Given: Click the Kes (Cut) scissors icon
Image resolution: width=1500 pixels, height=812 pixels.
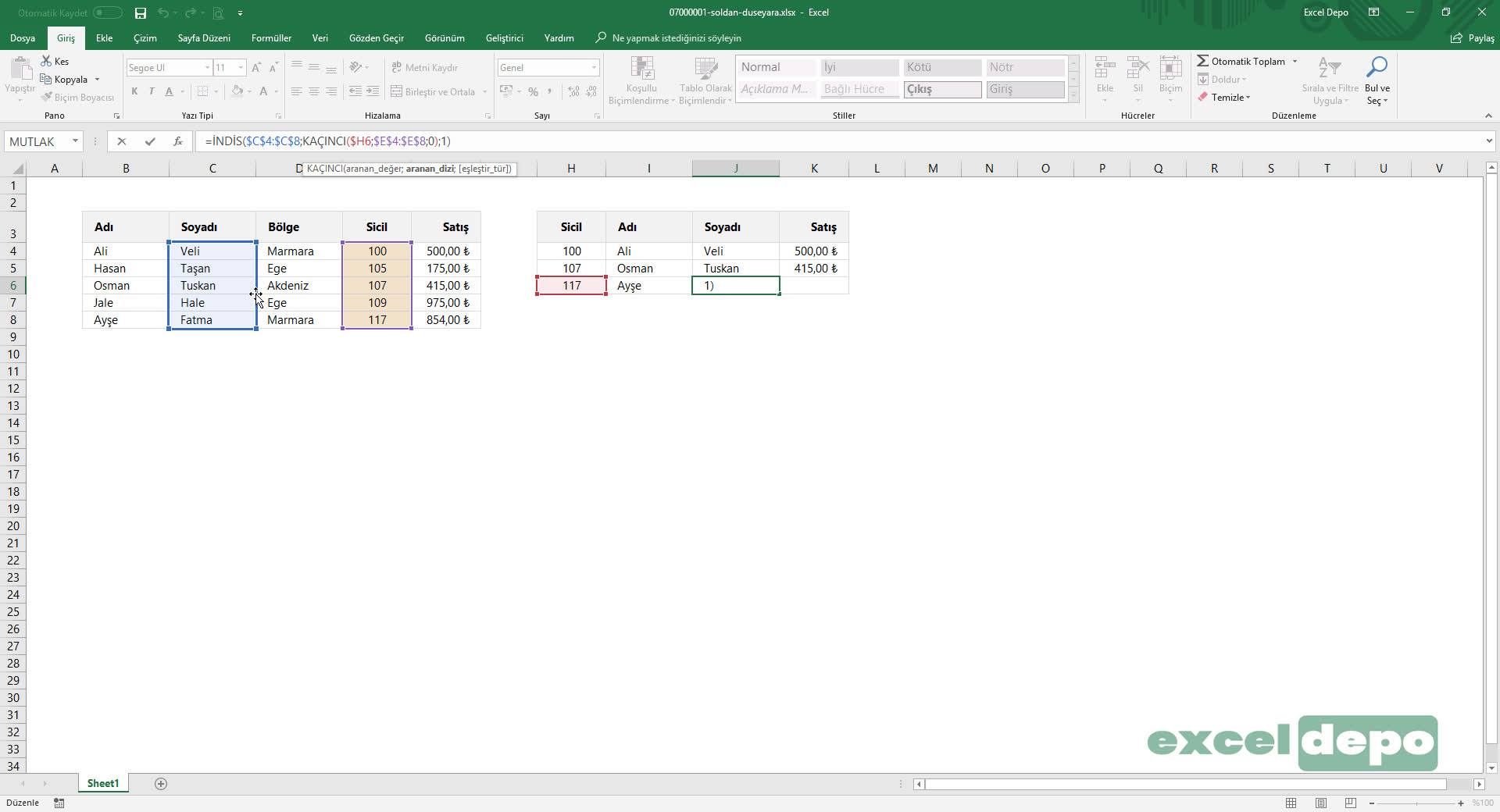Looking at the screenshot, I should [47, 61].
